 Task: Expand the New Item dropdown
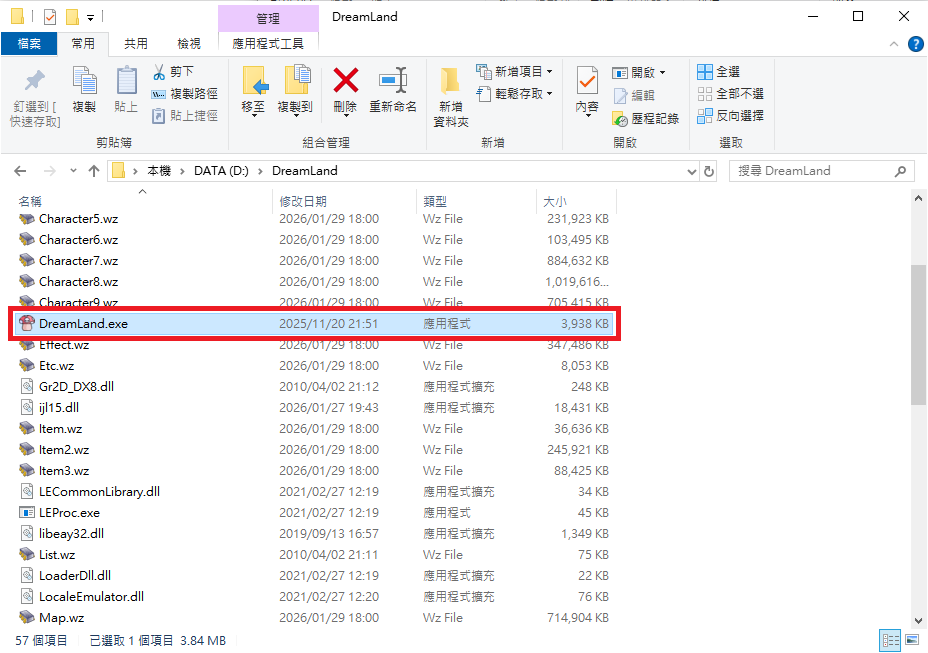[x=549, y=72]
